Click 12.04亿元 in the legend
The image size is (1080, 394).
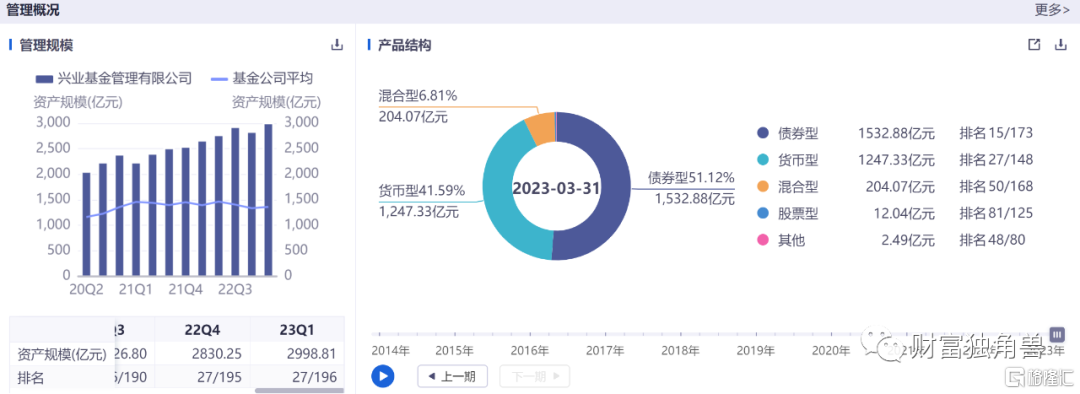904,214
